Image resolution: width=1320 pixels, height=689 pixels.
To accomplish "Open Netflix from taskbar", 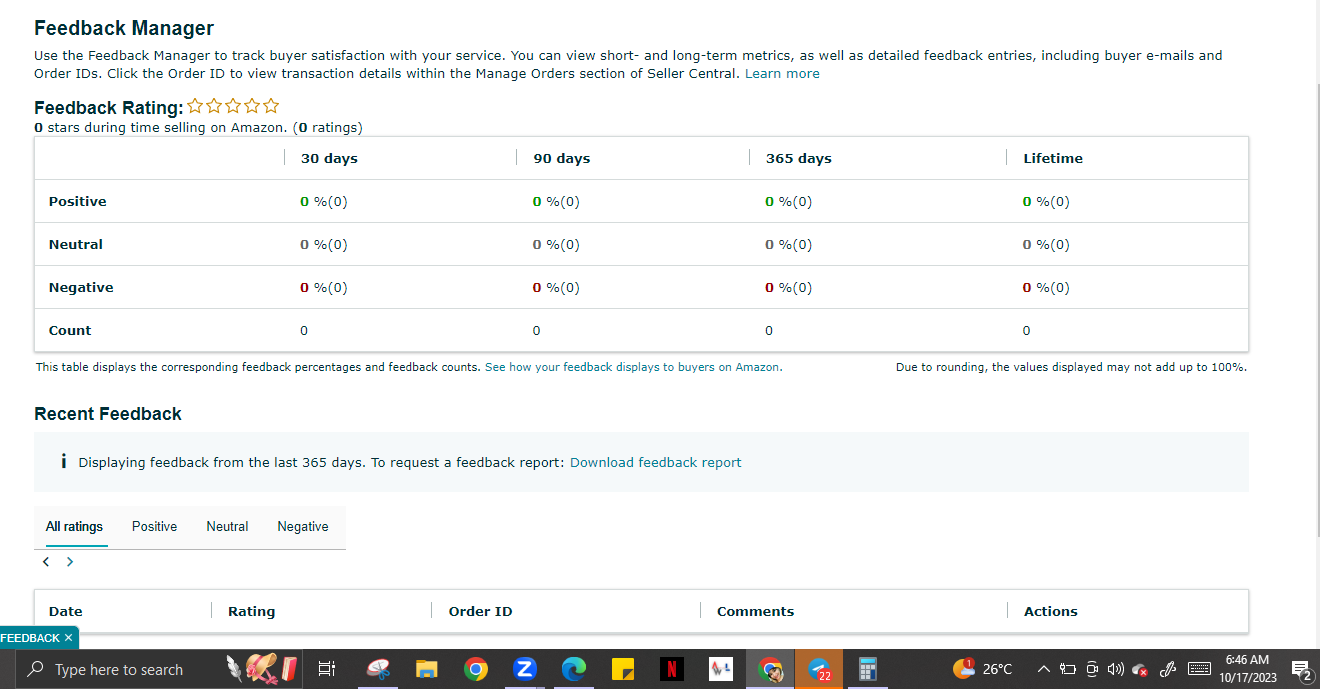I will [x=672, y=669].
